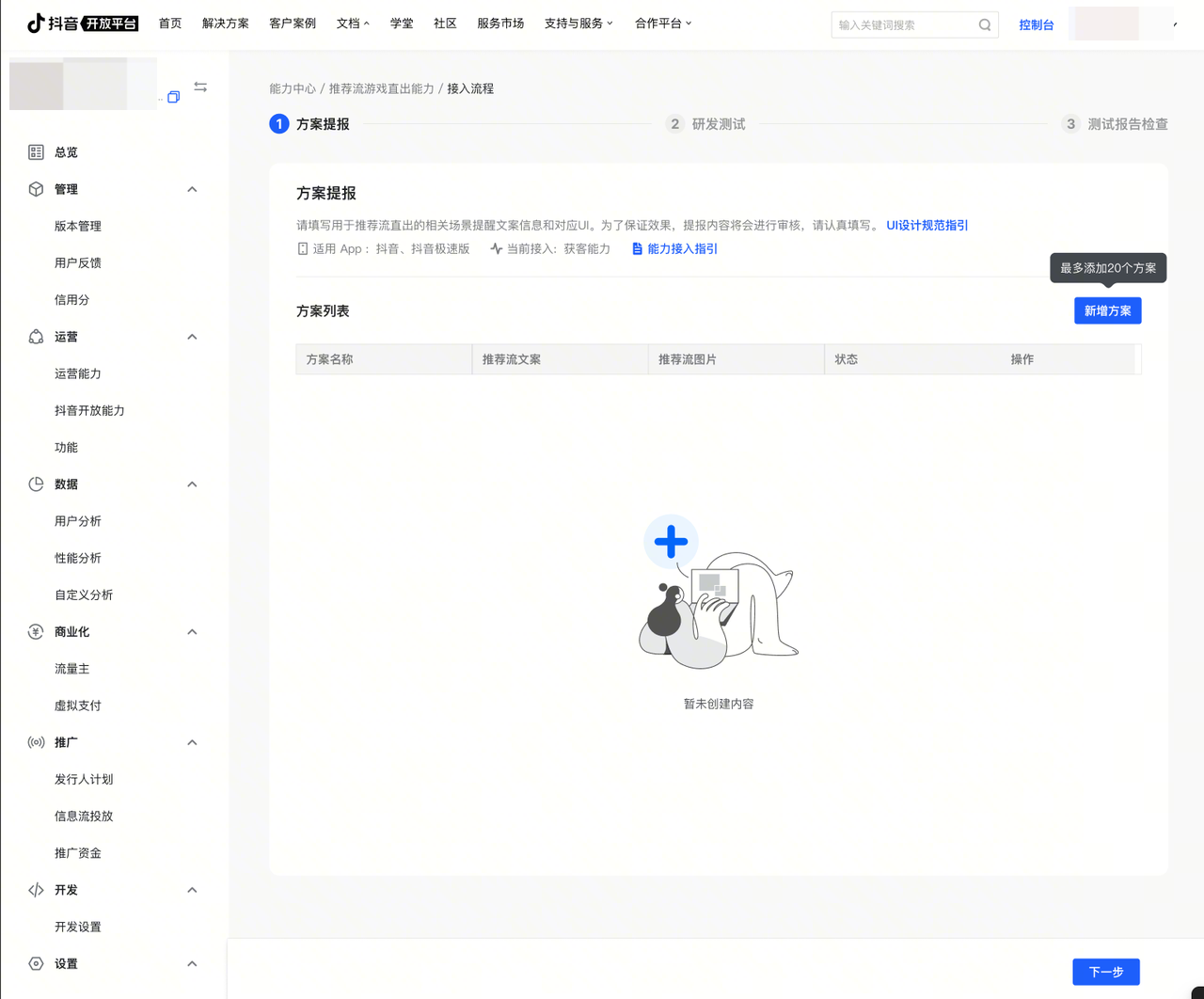The height and width of the screenshot is (999, 1204).
Task: Open 版本管理 in the sidebar
Action: [78, 227]
